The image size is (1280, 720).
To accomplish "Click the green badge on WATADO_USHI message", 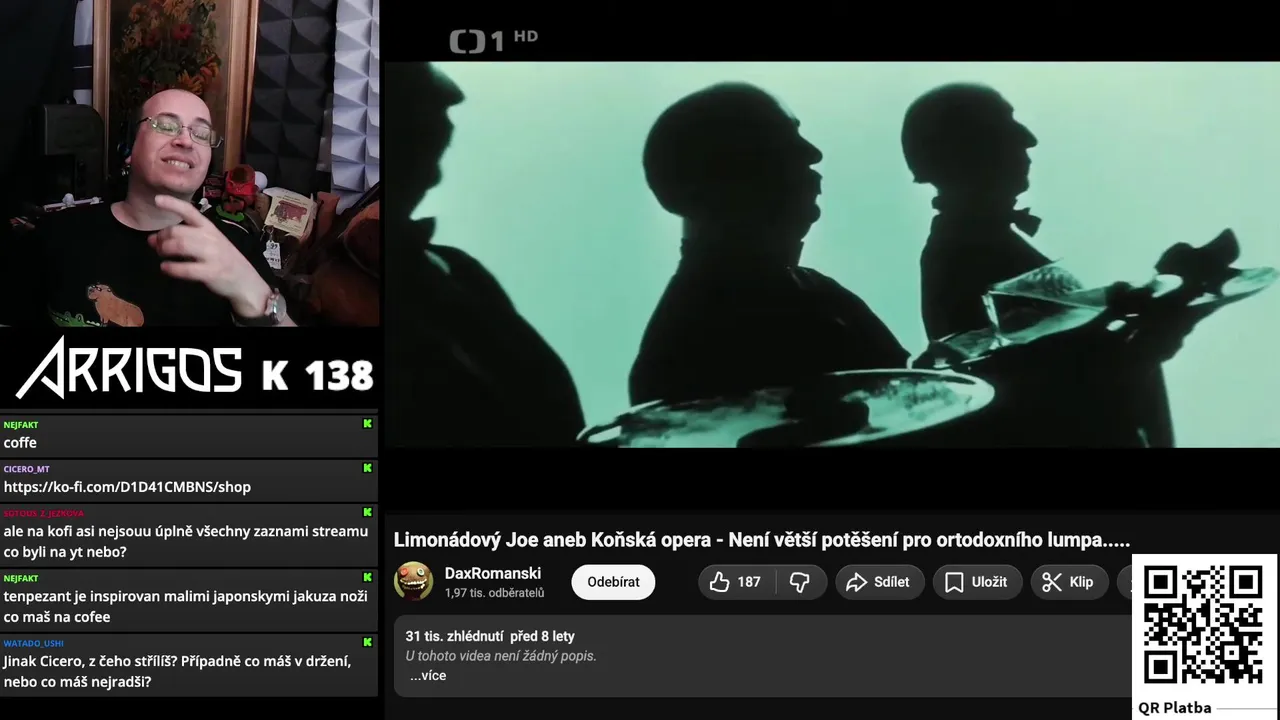I will [x=367, y=642].
